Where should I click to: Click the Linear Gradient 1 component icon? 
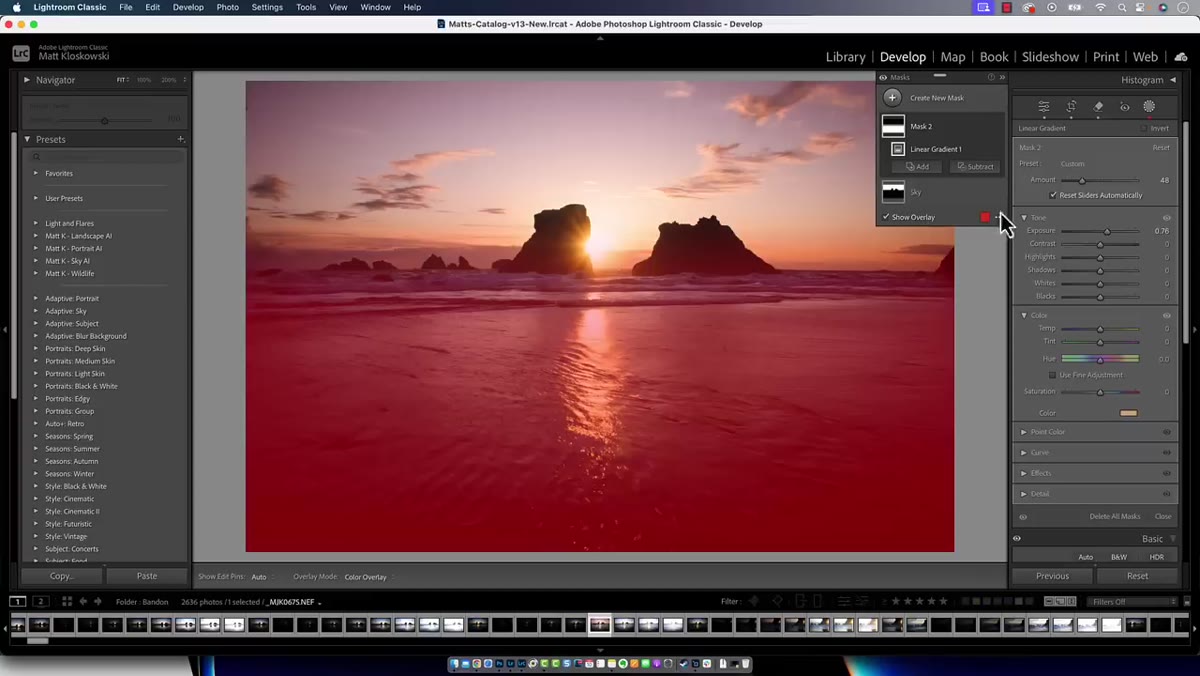pyautogui.click(x=898, y=149)
